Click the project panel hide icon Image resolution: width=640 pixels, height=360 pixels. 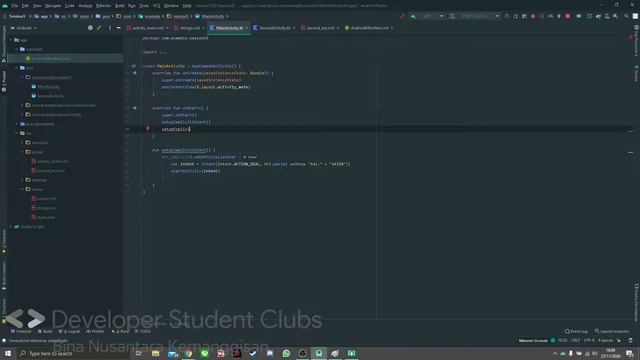tap(118, 28)
